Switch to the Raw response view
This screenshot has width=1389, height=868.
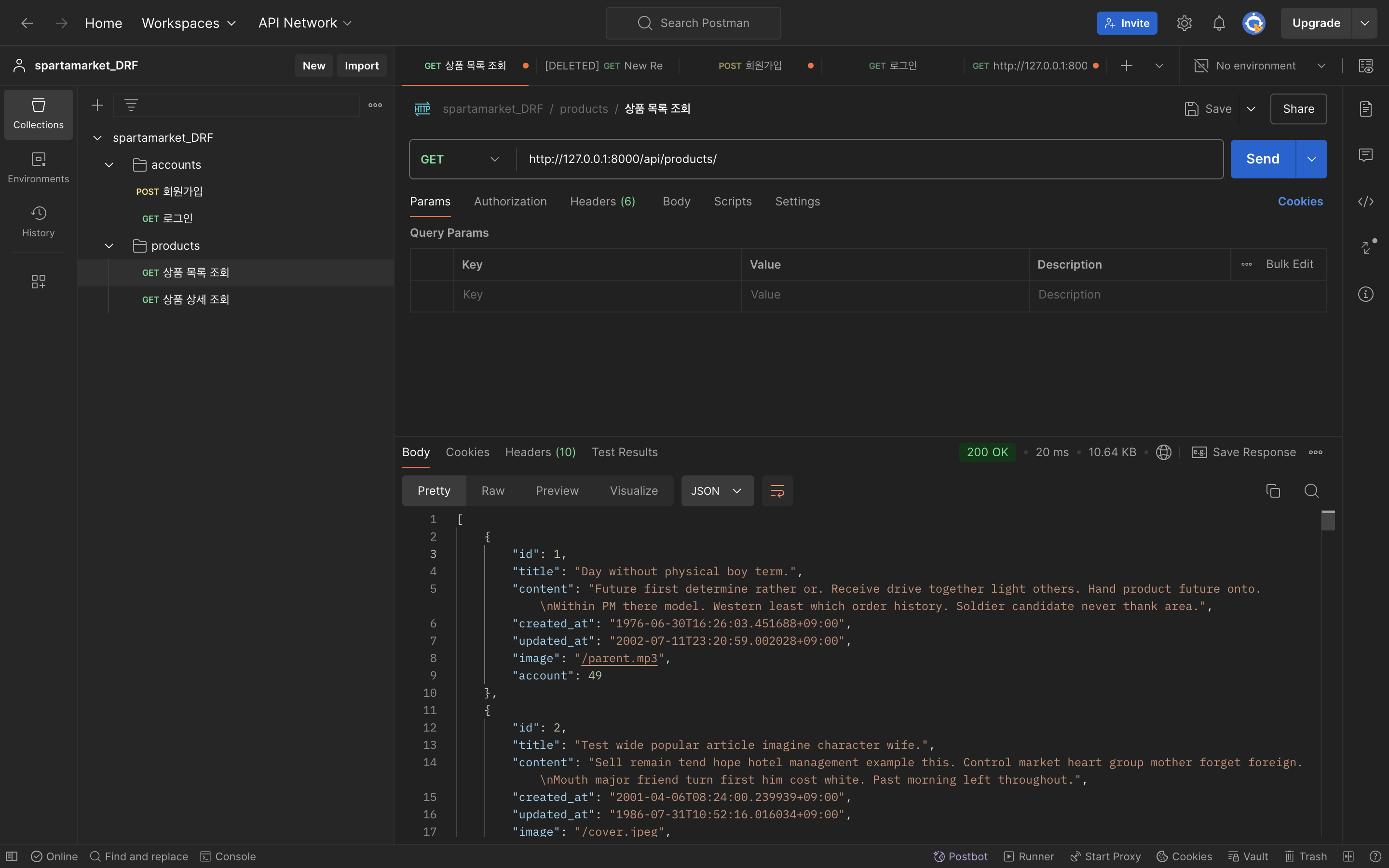492,491
